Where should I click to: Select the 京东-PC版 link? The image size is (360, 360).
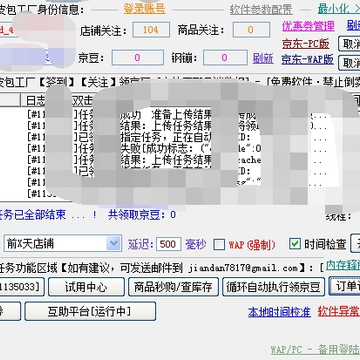305,44
